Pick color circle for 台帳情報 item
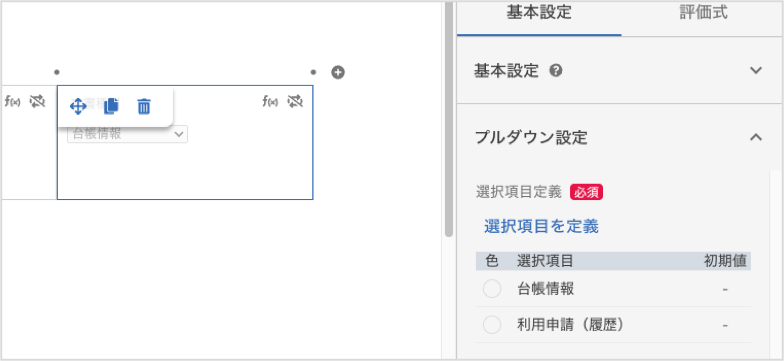The image size is (784, 361). [492, 289]
